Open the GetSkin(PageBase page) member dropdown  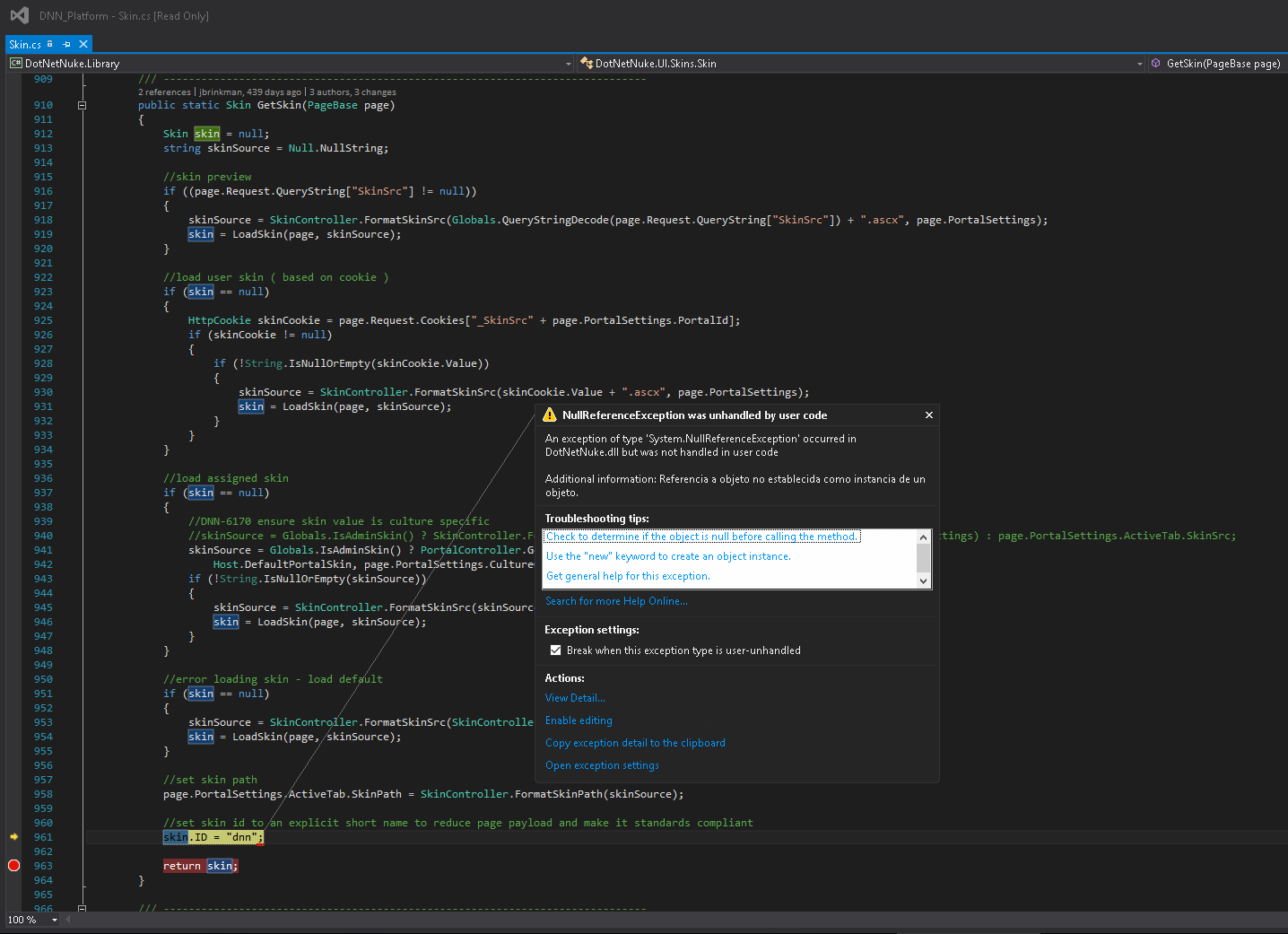pyautogui.click(x=1217, y=64)
